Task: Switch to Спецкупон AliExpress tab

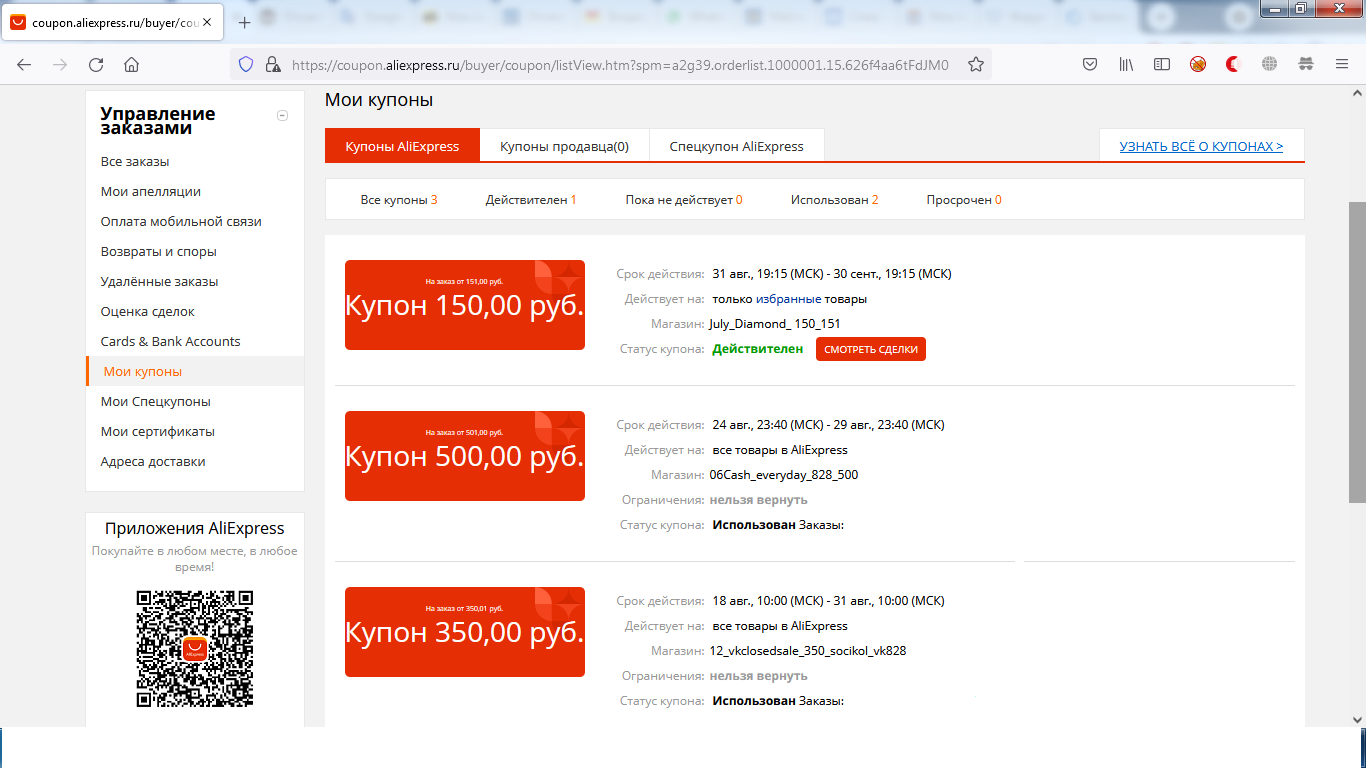Action: pos(737,146)
